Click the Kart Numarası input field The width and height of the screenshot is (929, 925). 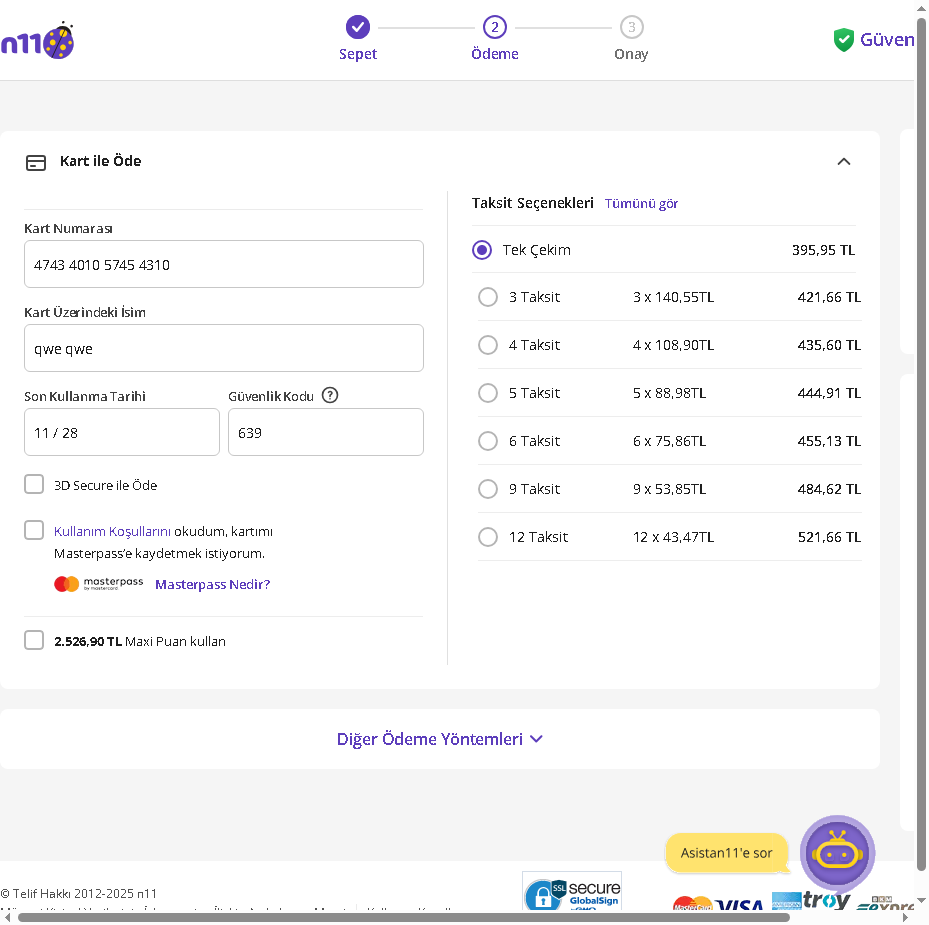pyautogui.click(x=224, y=265)
